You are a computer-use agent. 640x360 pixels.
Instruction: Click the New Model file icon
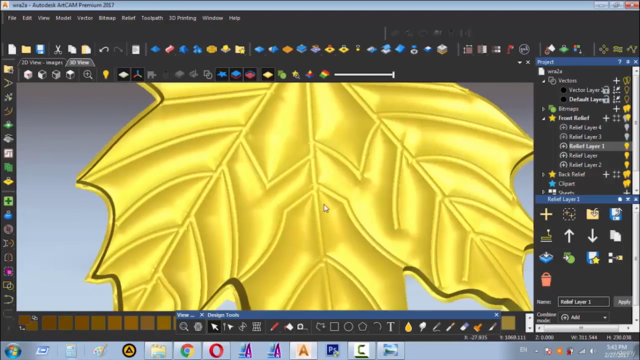click(x=12, y=49)
